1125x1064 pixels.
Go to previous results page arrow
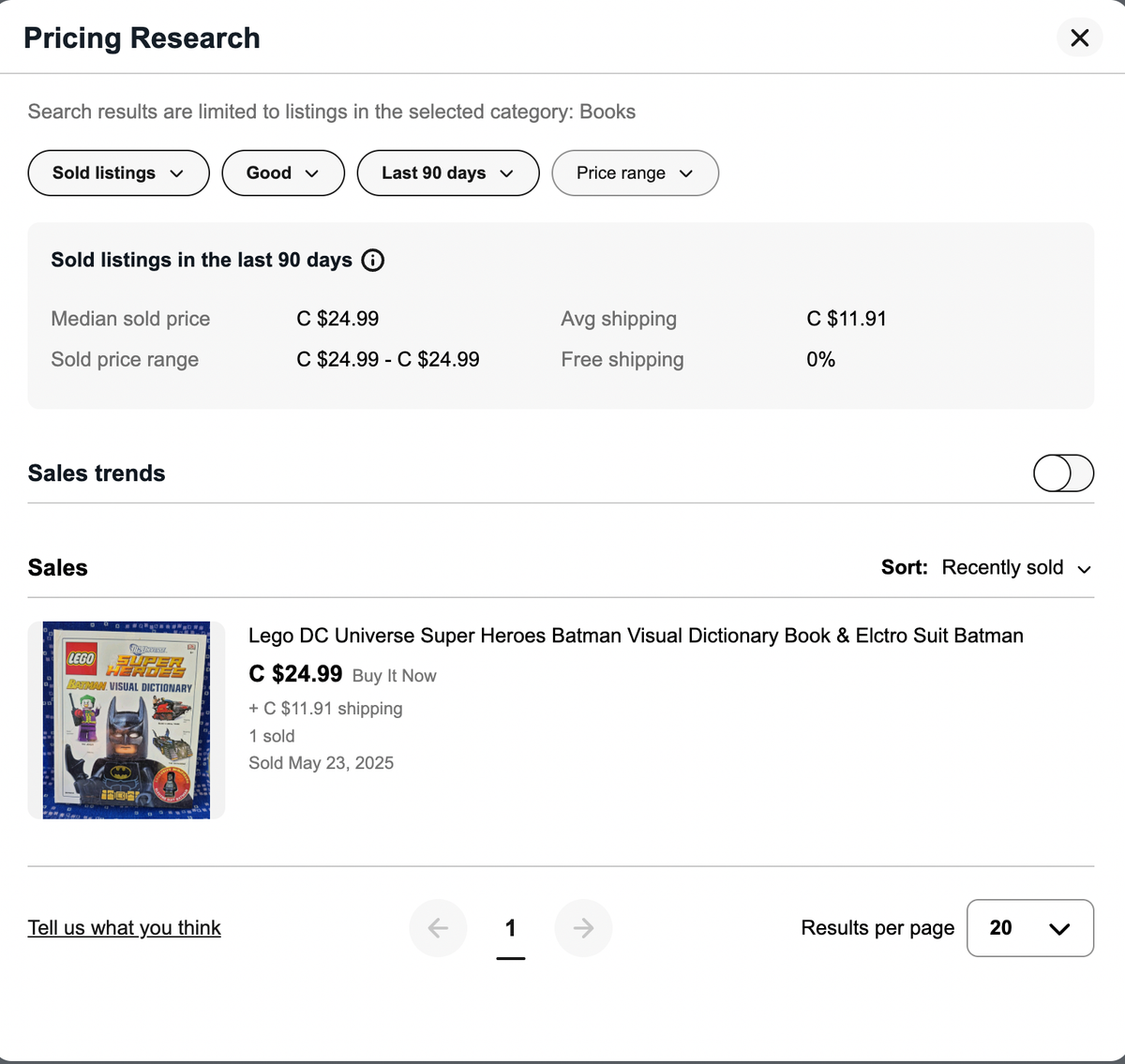438,928
